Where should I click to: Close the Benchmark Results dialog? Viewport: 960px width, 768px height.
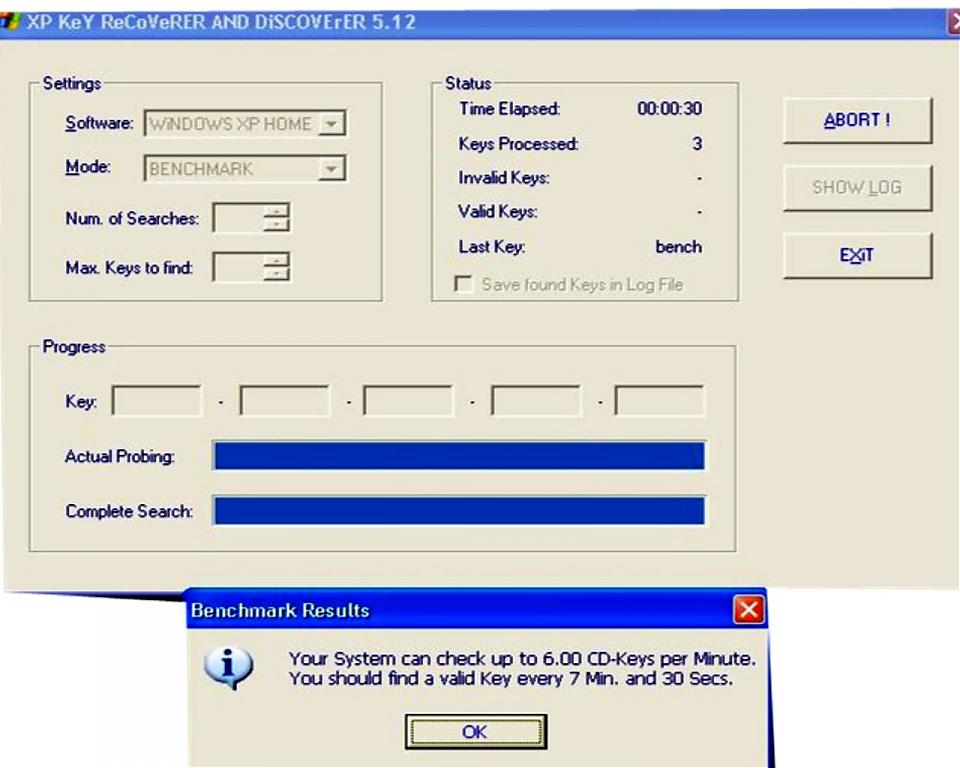tap(749, 609)
